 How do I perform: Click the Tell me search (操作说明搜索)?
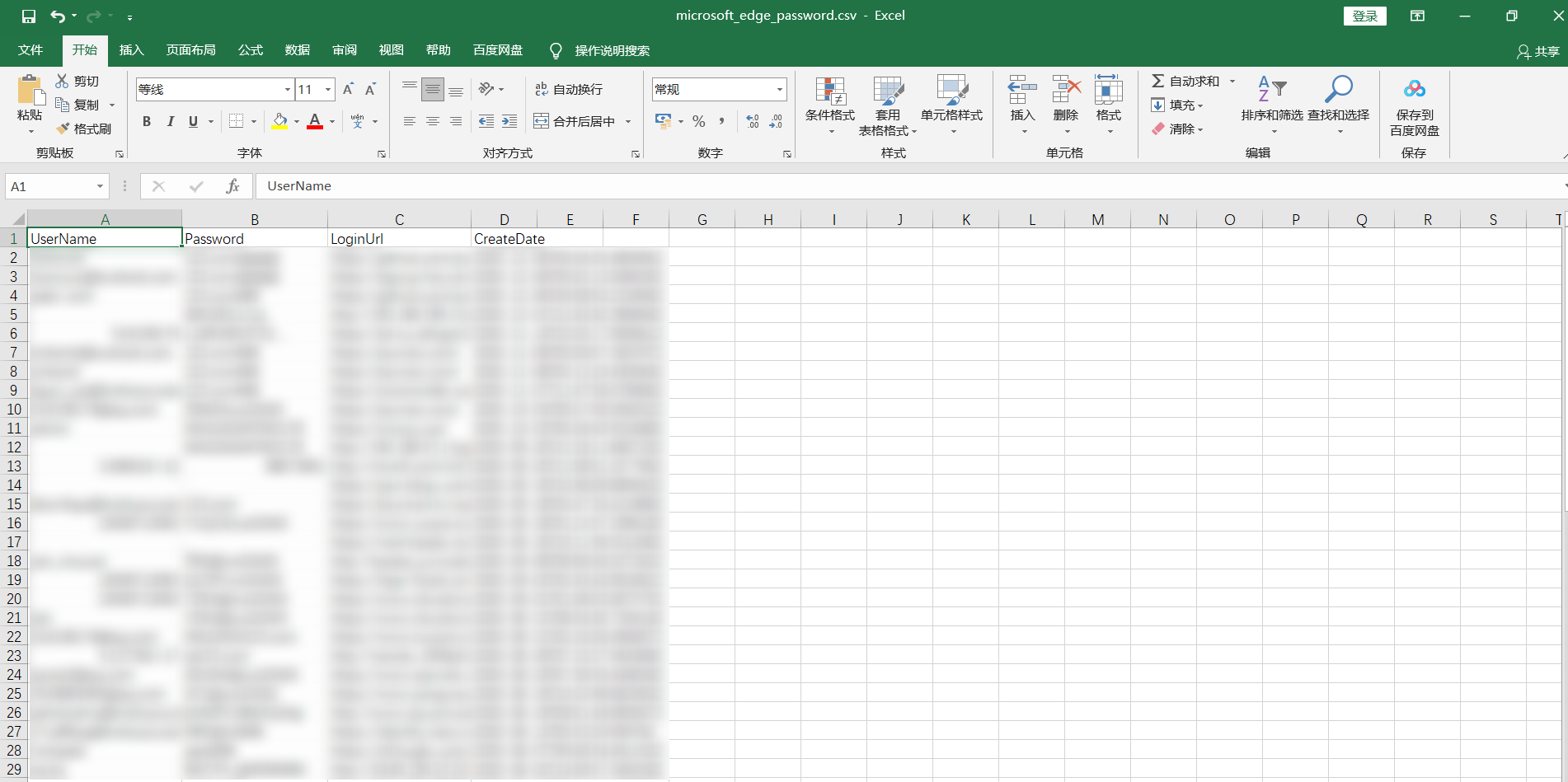point(600,50)
